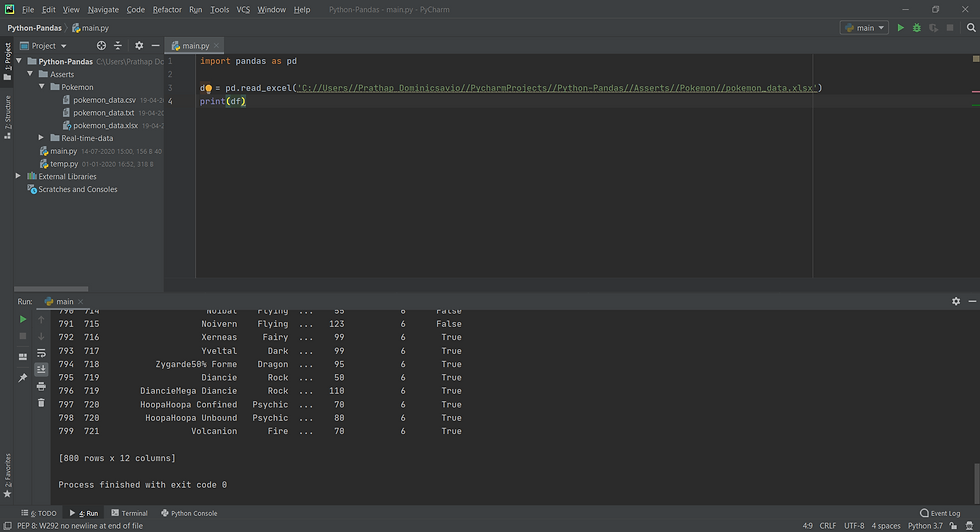Click Python-Pandas in the breadcrumb bar
The height and width of the screenshot is (532, 980).
pyautogui.click(x=34, y=28)
